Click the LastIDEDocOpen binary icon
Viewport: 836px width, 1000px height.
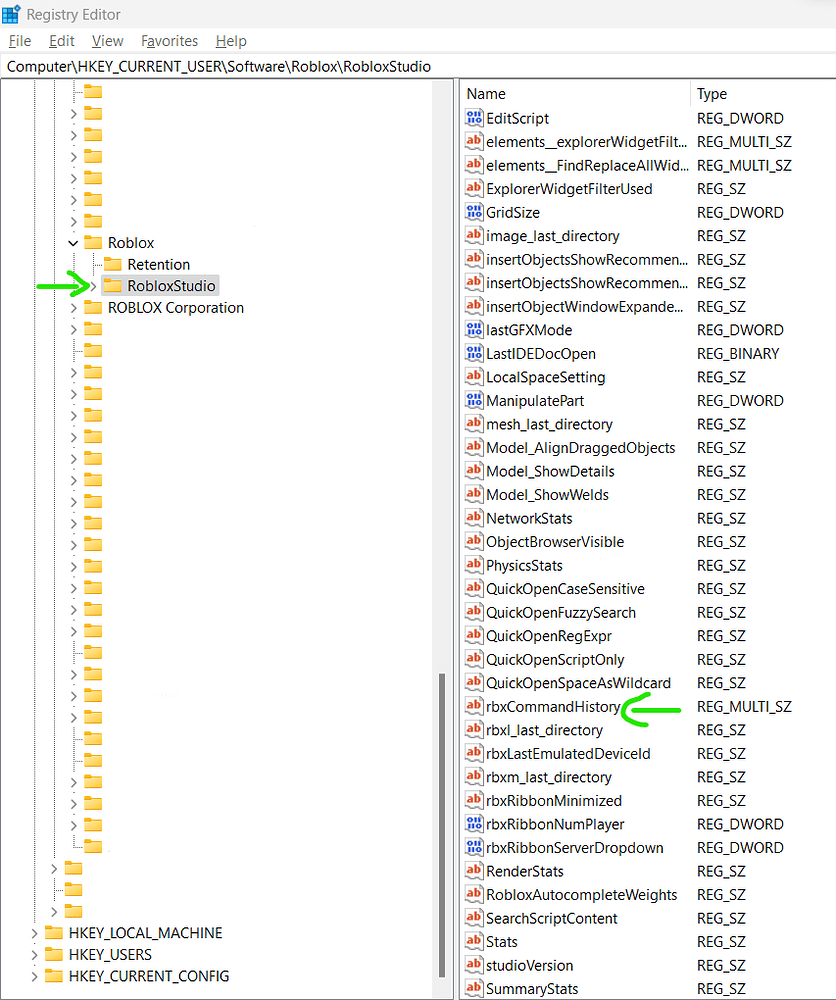[474, 353]
